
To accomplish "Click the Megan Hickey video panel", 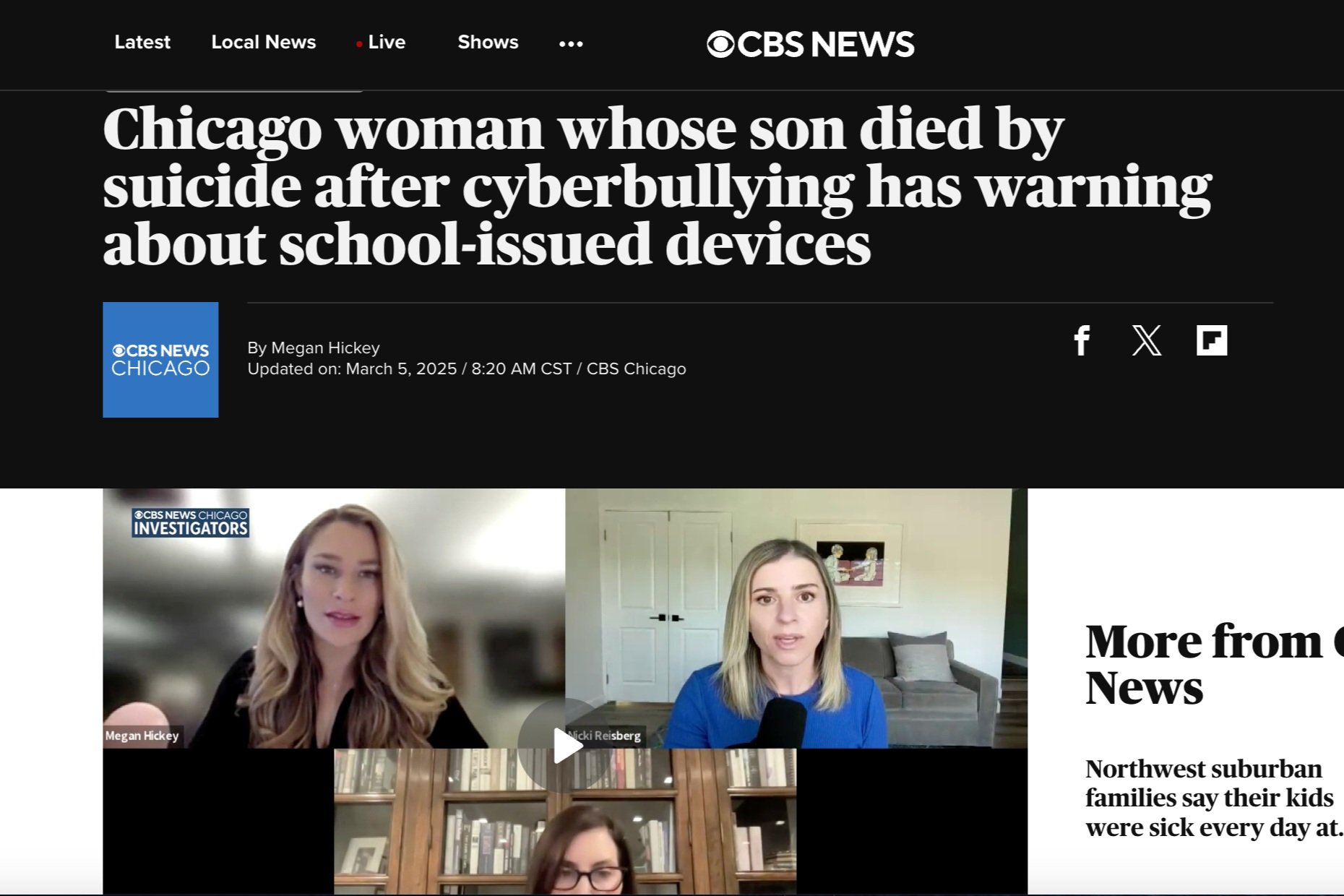I will (x=334, y=619).
